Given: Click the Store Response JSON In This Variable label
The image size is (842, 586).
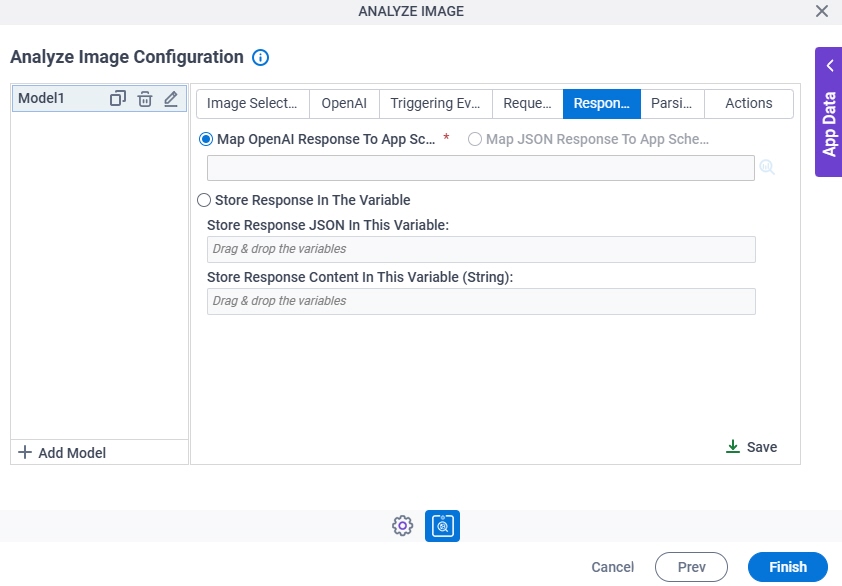Looking at the screenshot, I should coord(328,225).
